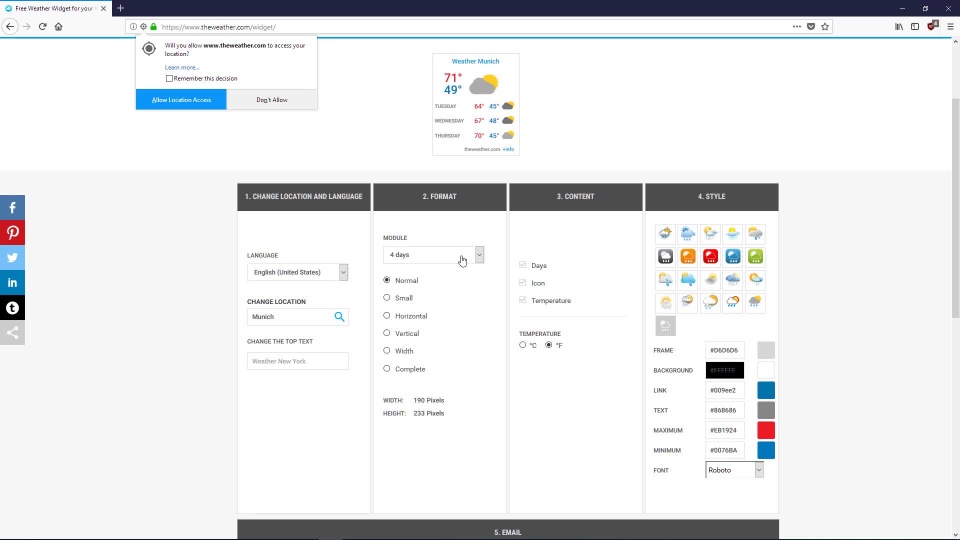Open the Language dropdown
This screenshot has height=540, width=960.
tap(298, 272)
